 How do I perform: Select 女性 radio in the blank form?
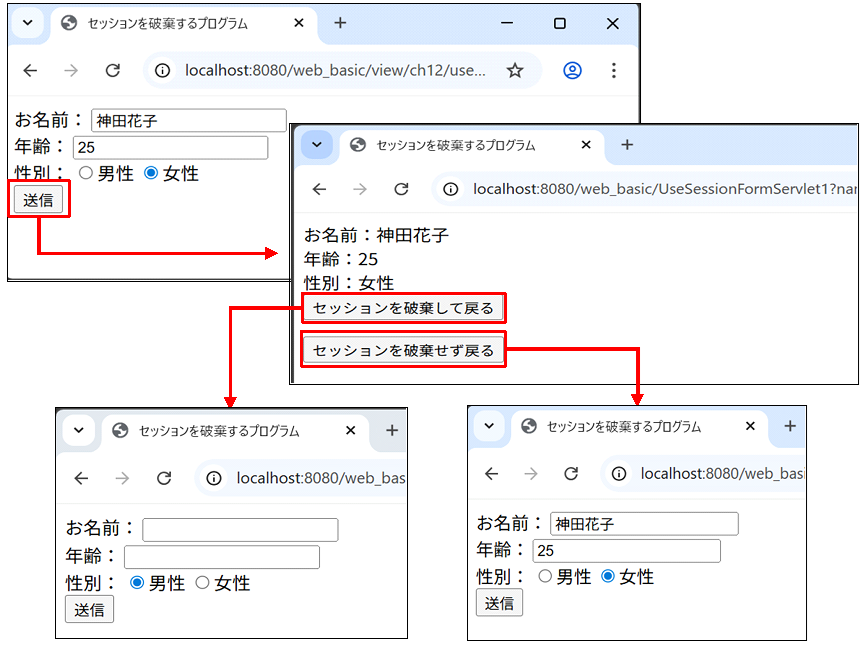[x=202, y=583]
